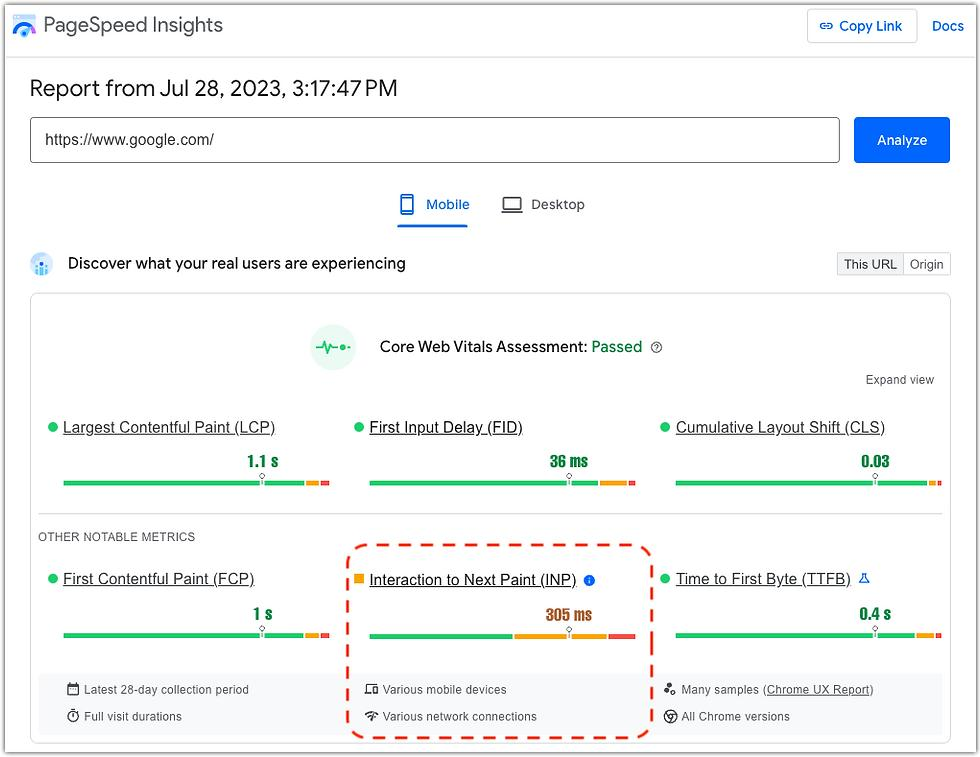980x757 pixels.
Task: Click the blue info icon beside INP
Action: (589, 580)
